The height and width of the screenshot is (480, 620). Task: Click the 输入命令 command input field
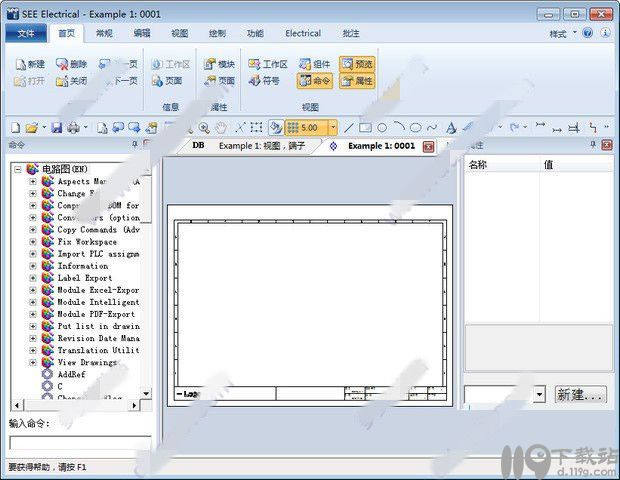click(80, 442)
